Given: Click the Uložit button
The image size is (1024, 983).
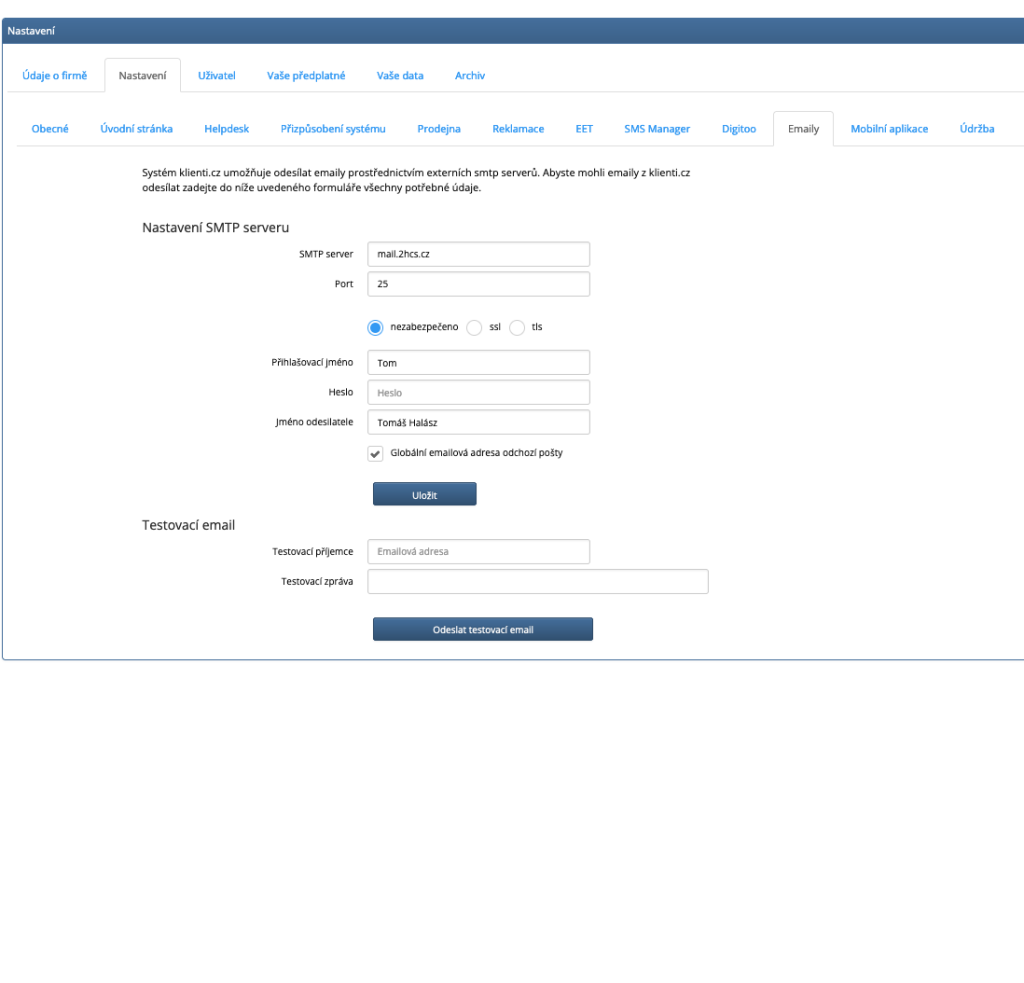Looking at the screenshot, I should click(424, 494).
